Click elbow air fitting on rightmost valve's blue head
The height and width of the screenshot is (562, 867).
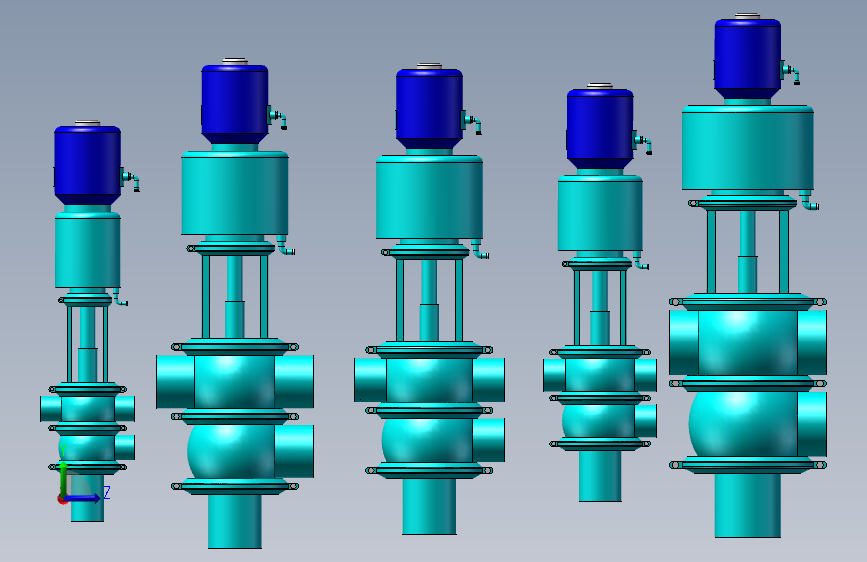(791, 74)
